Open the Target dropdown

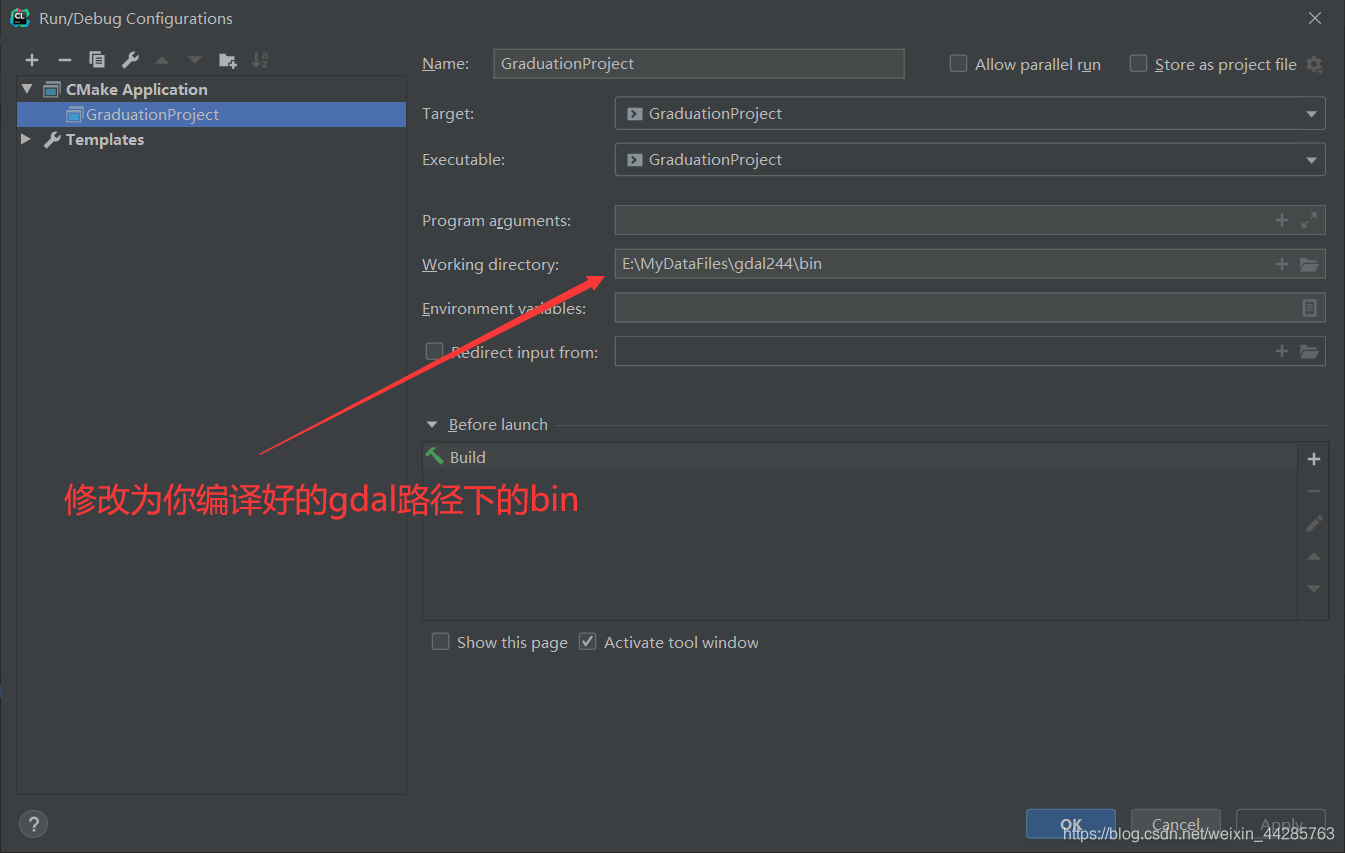(x=970, y=113)
